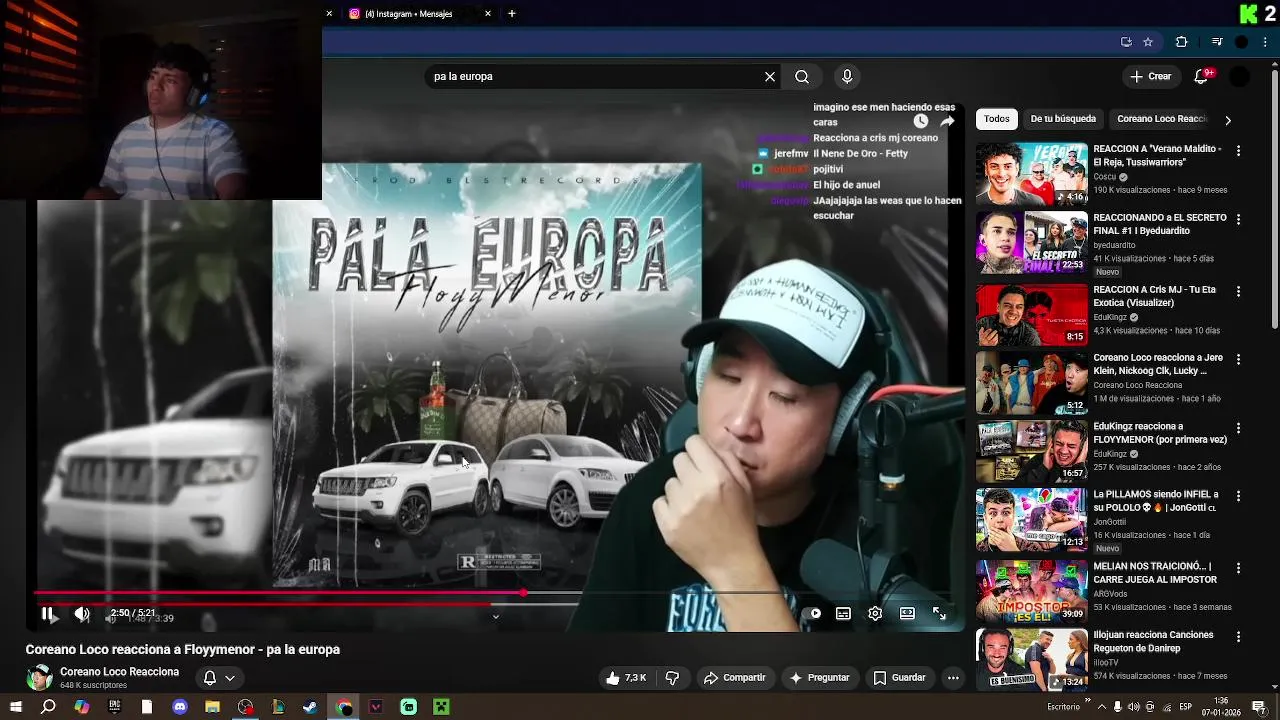Screen dimensions: 1280x720
Task: Open menu for 'MELIAN NOS TRAICIONÓ' video
Action: [x=1238, y=568]
